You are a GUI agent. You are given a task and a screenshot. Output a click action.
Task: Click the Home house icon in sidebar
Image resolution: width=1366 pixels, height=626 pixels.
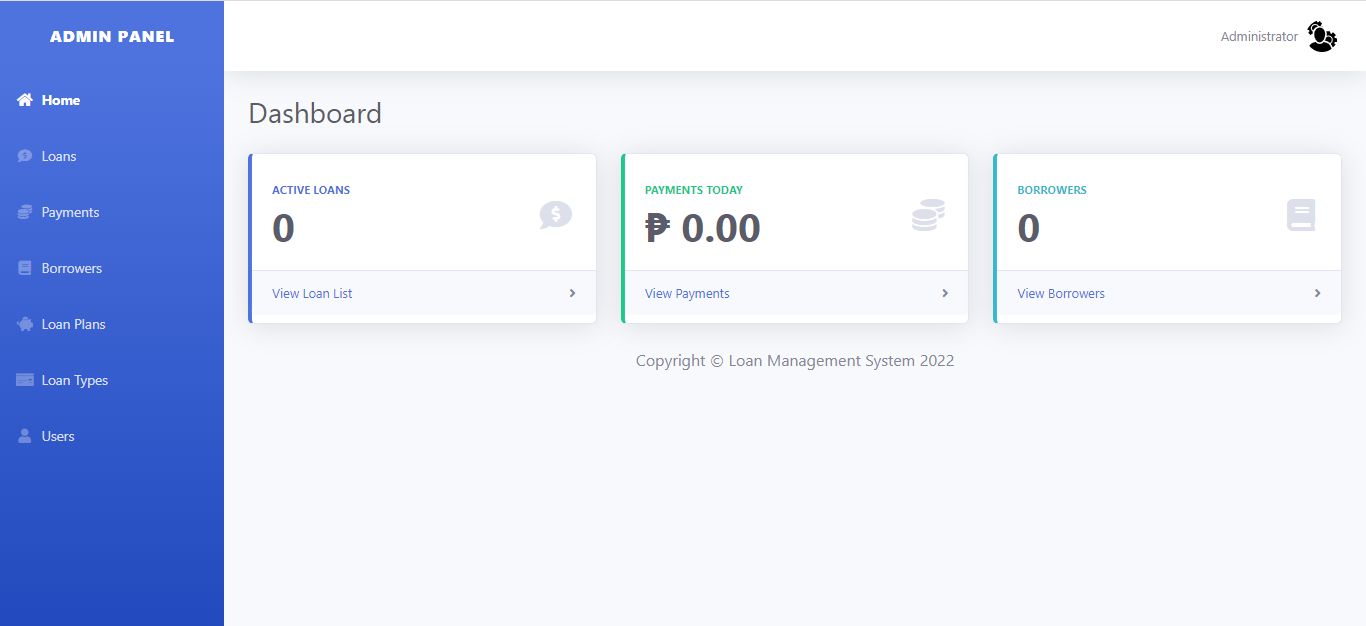point(25,100)
